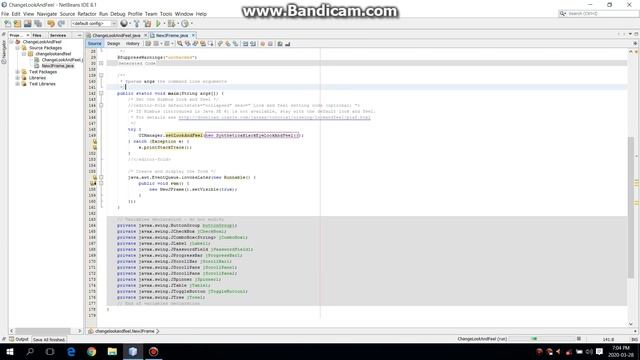Click the Profile Project clock icon
Screen dimensions: 640x360
(184, 24)
